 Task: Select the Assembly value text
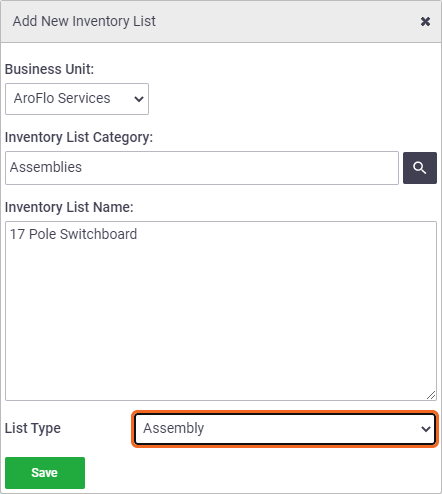174,428
